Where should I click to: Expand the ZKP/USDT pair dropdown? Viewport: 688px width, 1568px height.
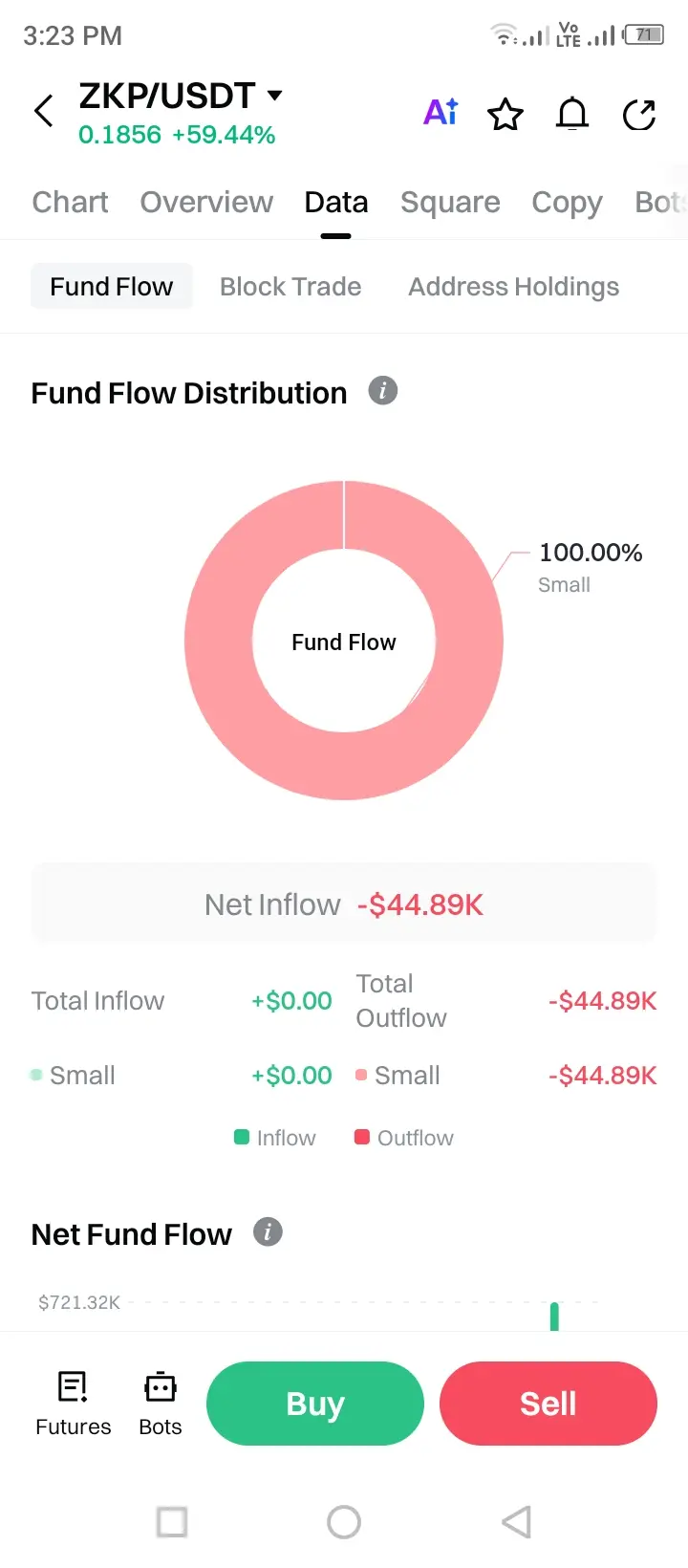(x=275, y=95)
